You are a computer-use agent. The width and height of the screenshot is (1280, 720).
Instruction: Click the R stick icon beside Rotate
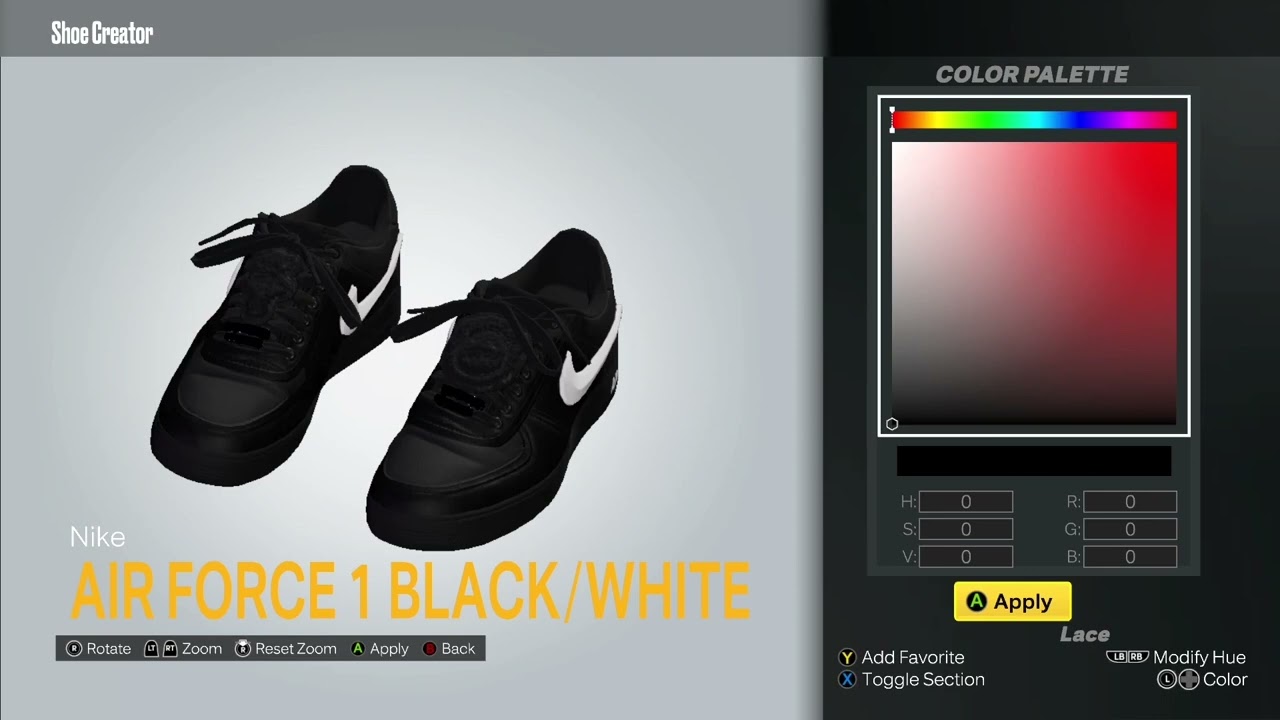click(x=74, y=649)
